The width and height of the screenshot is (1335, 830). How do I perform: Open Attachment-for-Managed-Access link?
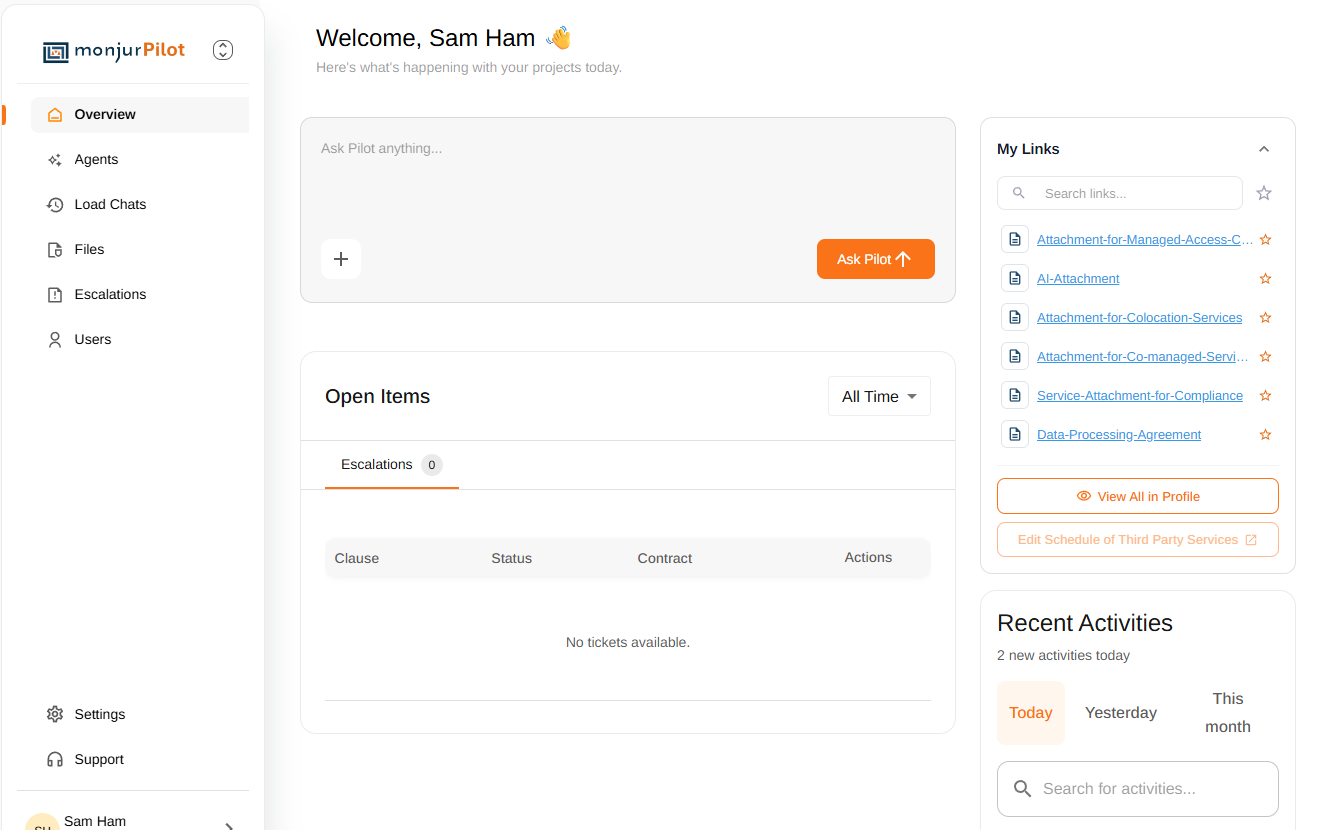point(1145,240)
